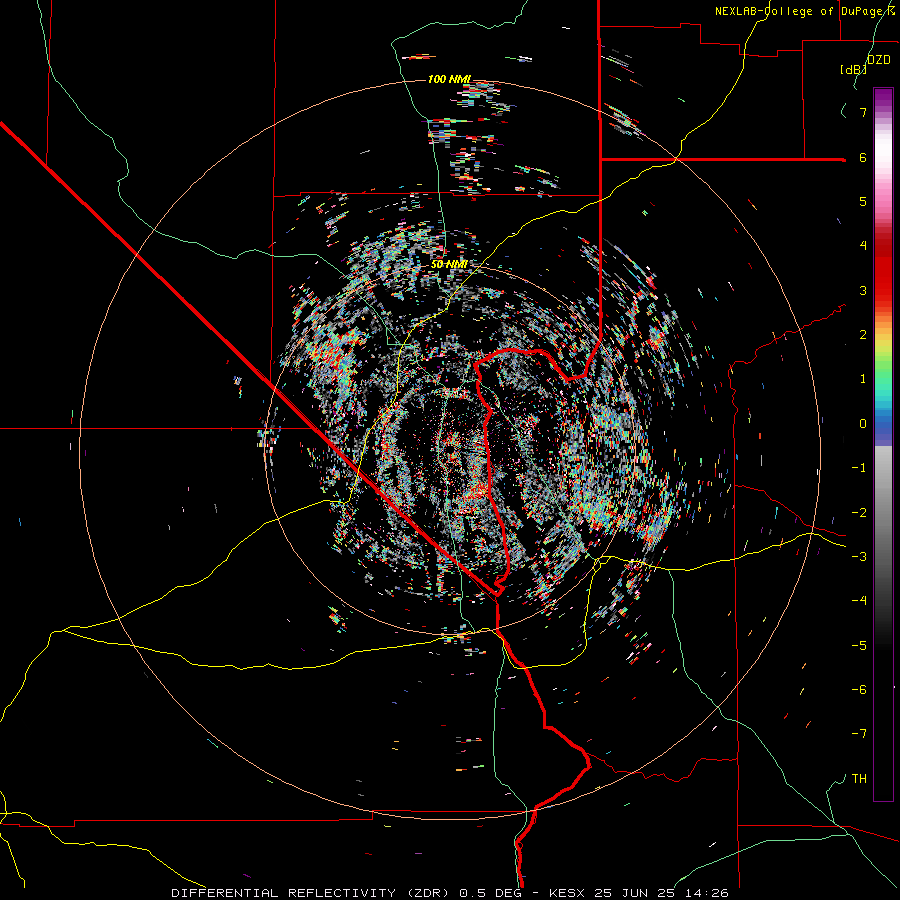
Task: Click the -5 value on the dB scale
Action: click(x=859, y=646)
